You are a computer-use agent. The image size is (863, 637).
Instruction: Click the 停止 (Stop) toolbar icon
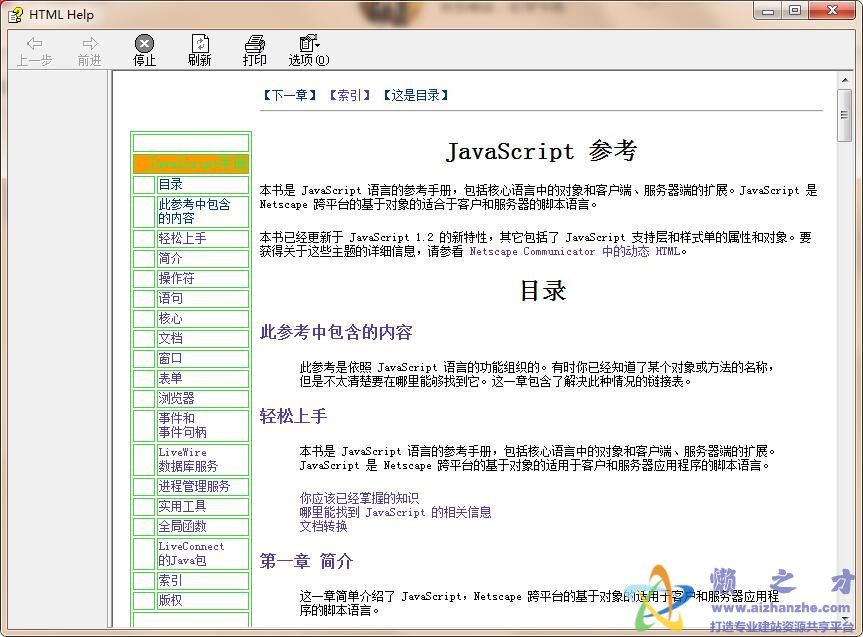143,45
